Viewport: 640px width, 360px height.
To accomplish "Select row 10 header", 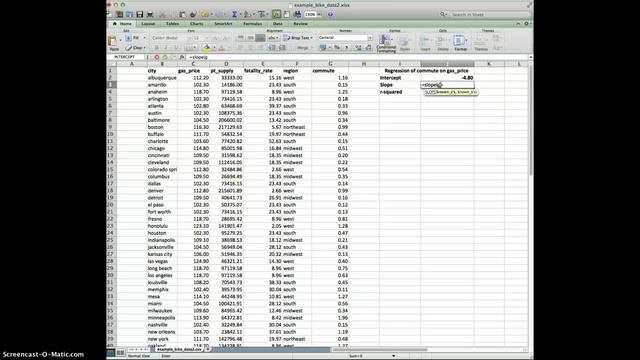I will click(111, 134).
